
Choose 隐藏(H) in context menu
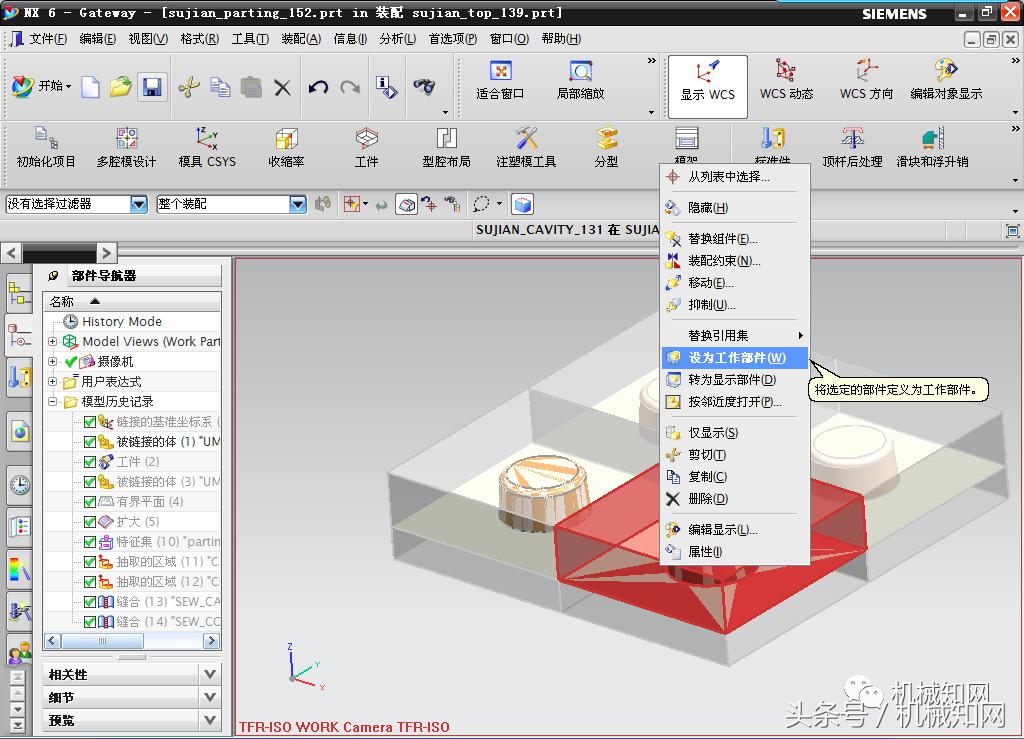point(735,208)
